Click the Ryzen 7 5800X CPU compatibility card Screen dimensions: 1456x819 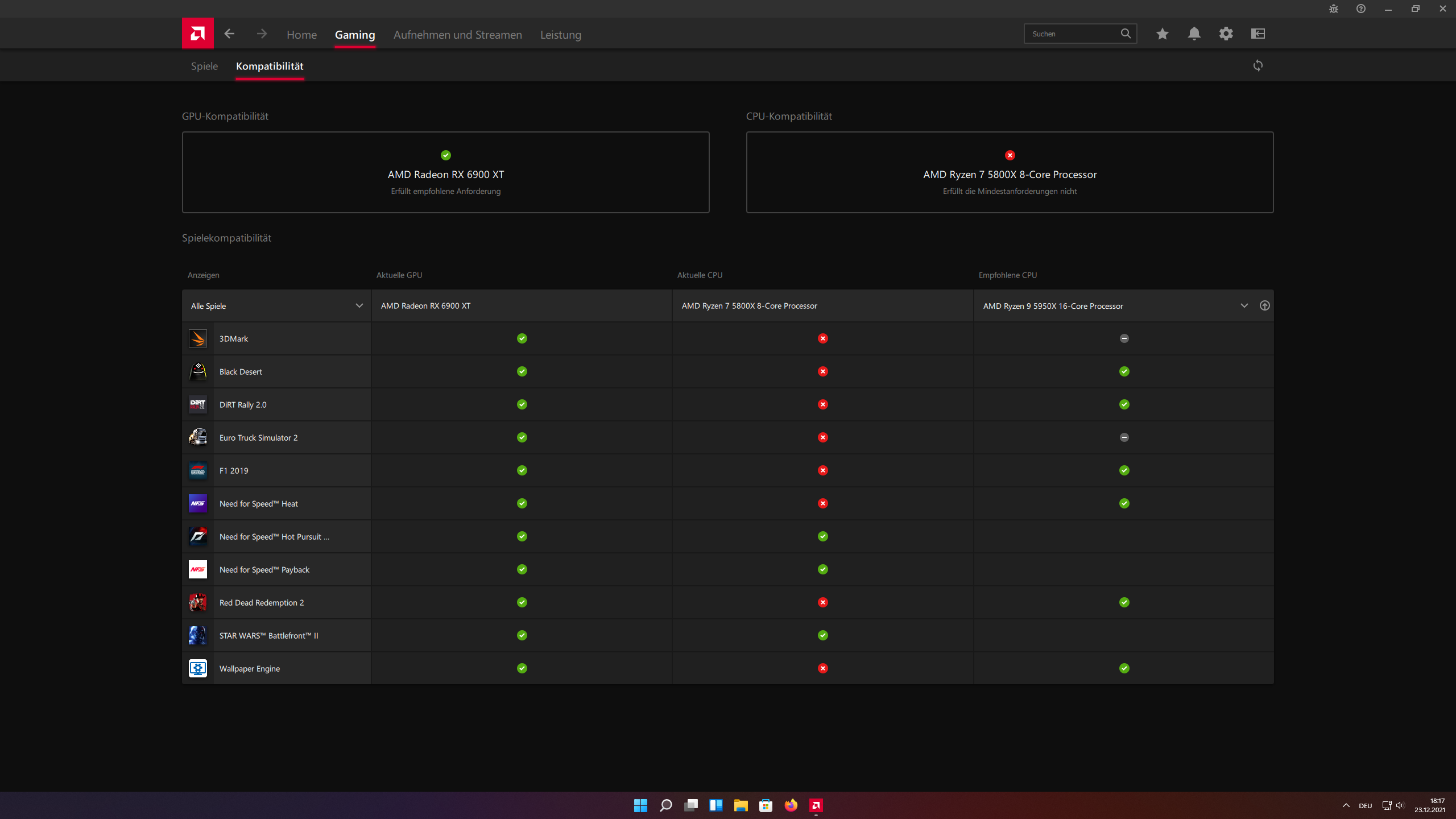[x=1010, y=173]
